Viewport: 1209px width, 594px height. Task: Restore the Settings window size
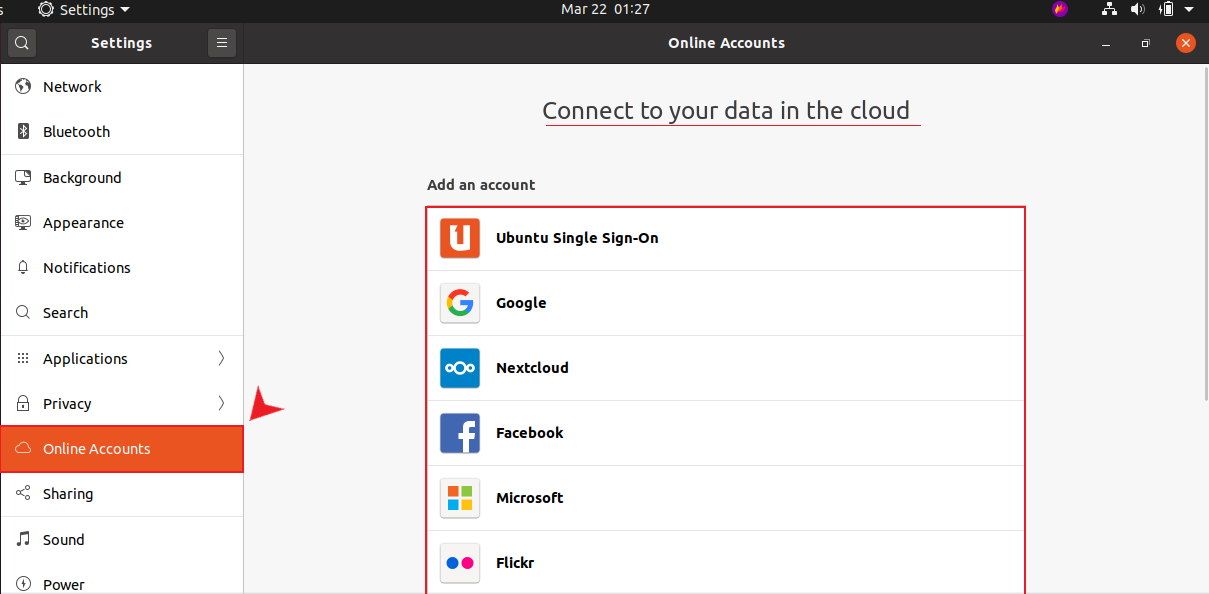pyautogui.click(x=1146, y=43)
